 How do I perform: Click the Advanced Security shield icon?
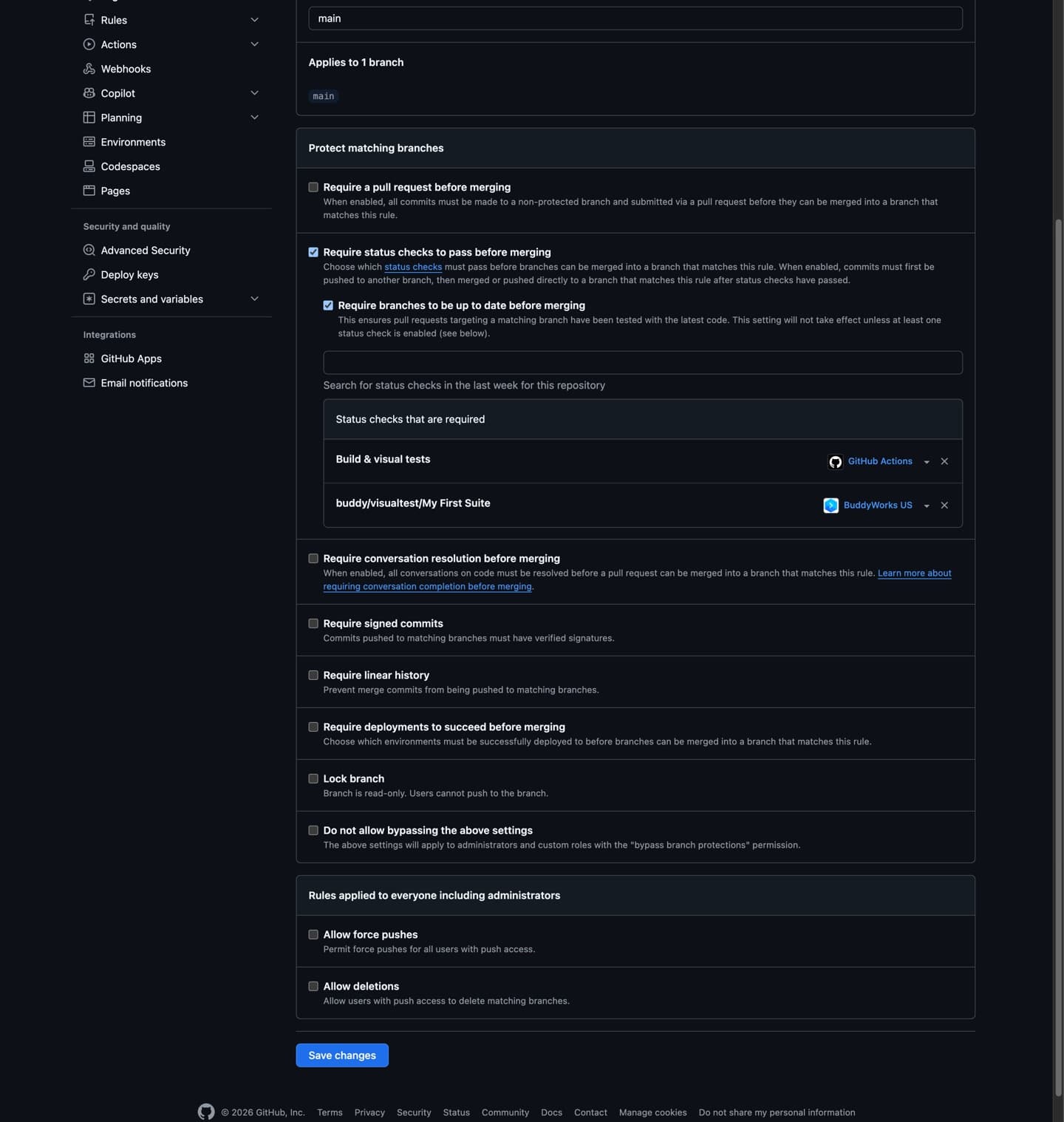89,251
